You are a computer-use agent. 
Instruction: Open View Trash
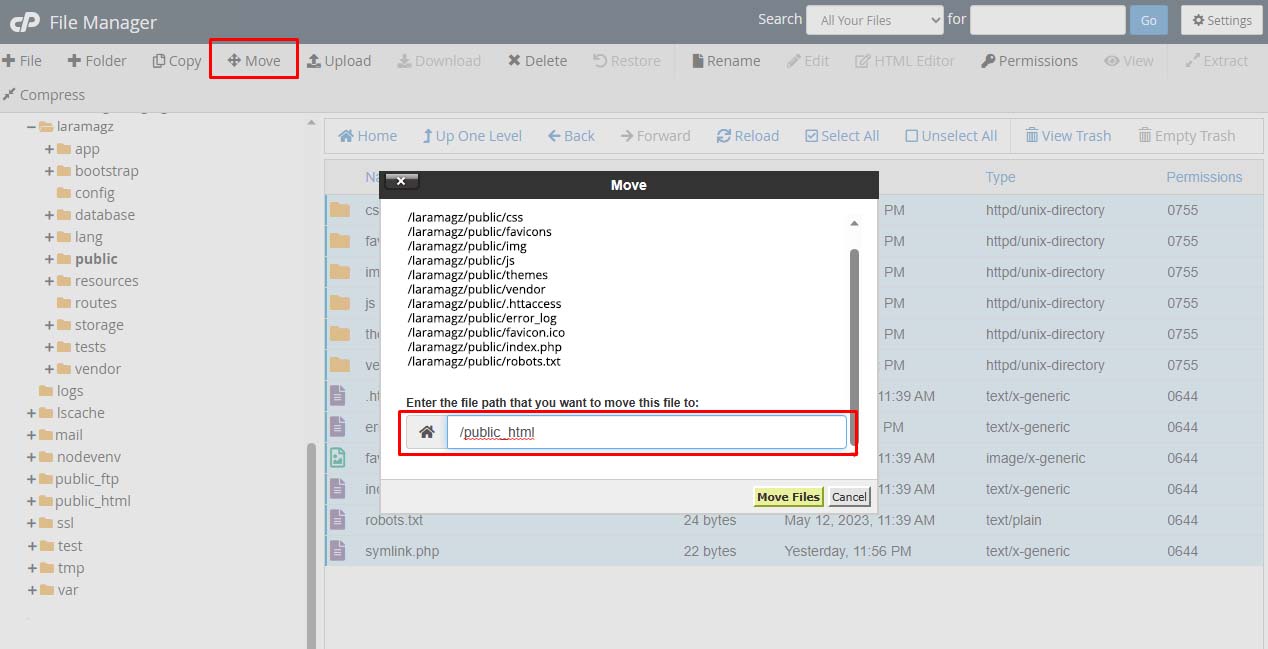tap(1068, 136)
